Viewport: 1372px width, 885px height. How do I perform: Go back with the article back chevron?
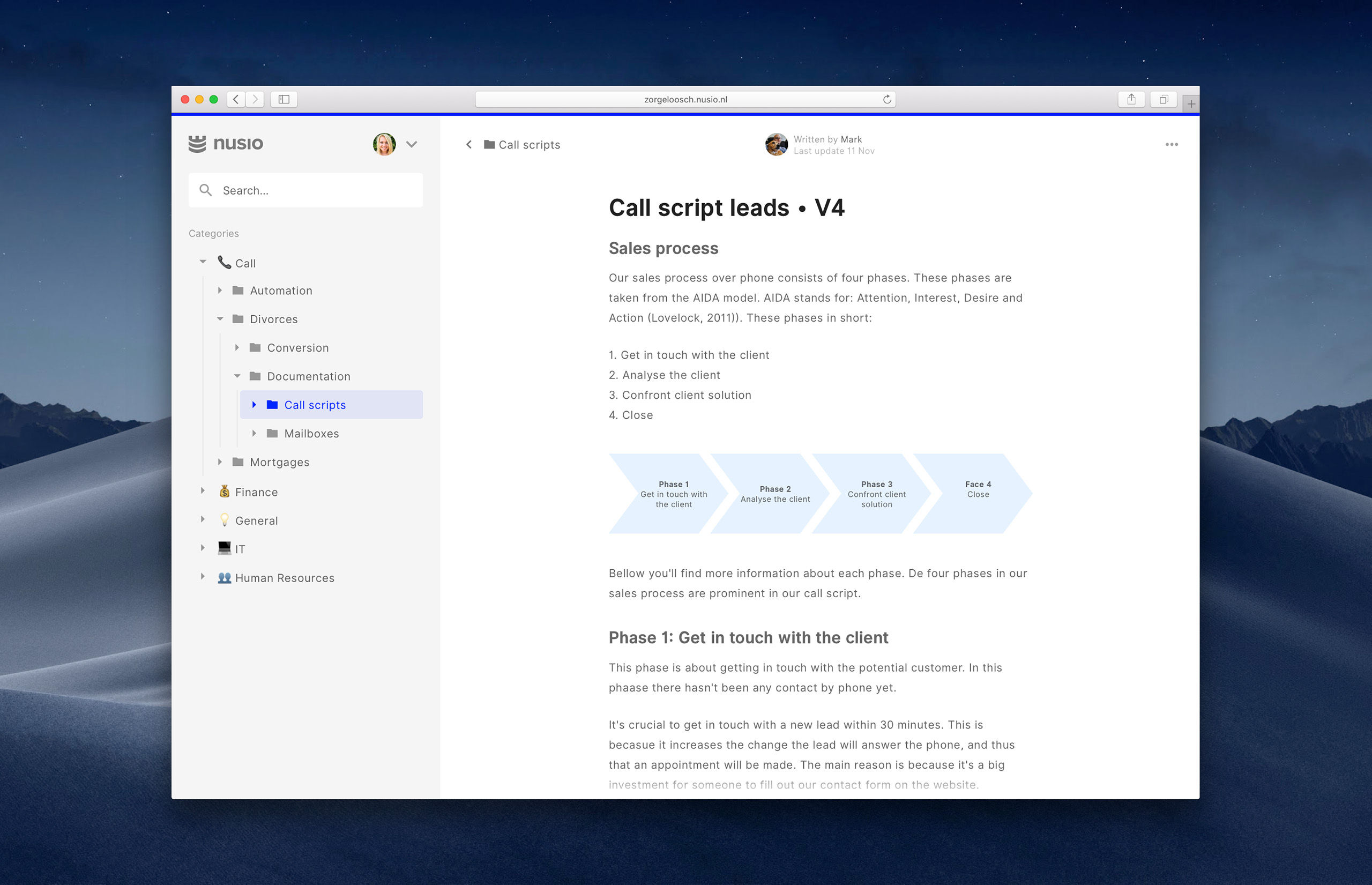point(469,145)
